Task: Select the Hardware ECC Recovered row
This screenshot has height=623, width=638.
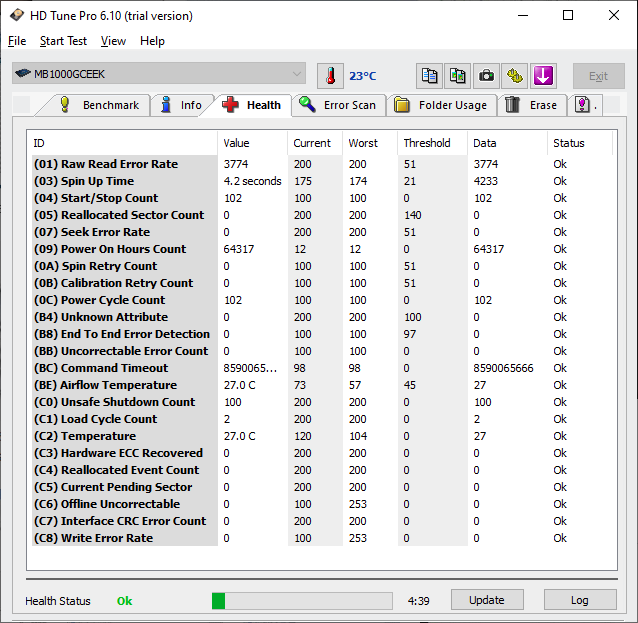Action: (x=322, y=453)
